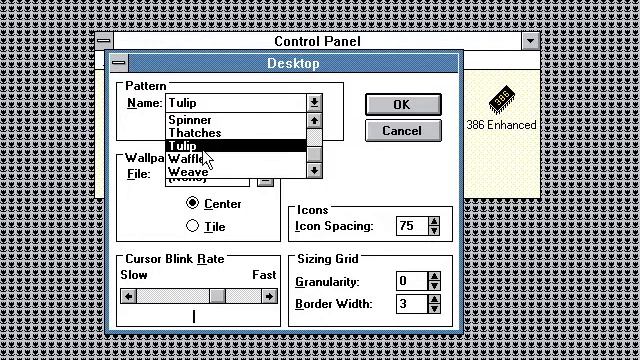Screen dimensions: 640x360
Task: Decrease Border Width with the down arrow
Action: point(434,309)
